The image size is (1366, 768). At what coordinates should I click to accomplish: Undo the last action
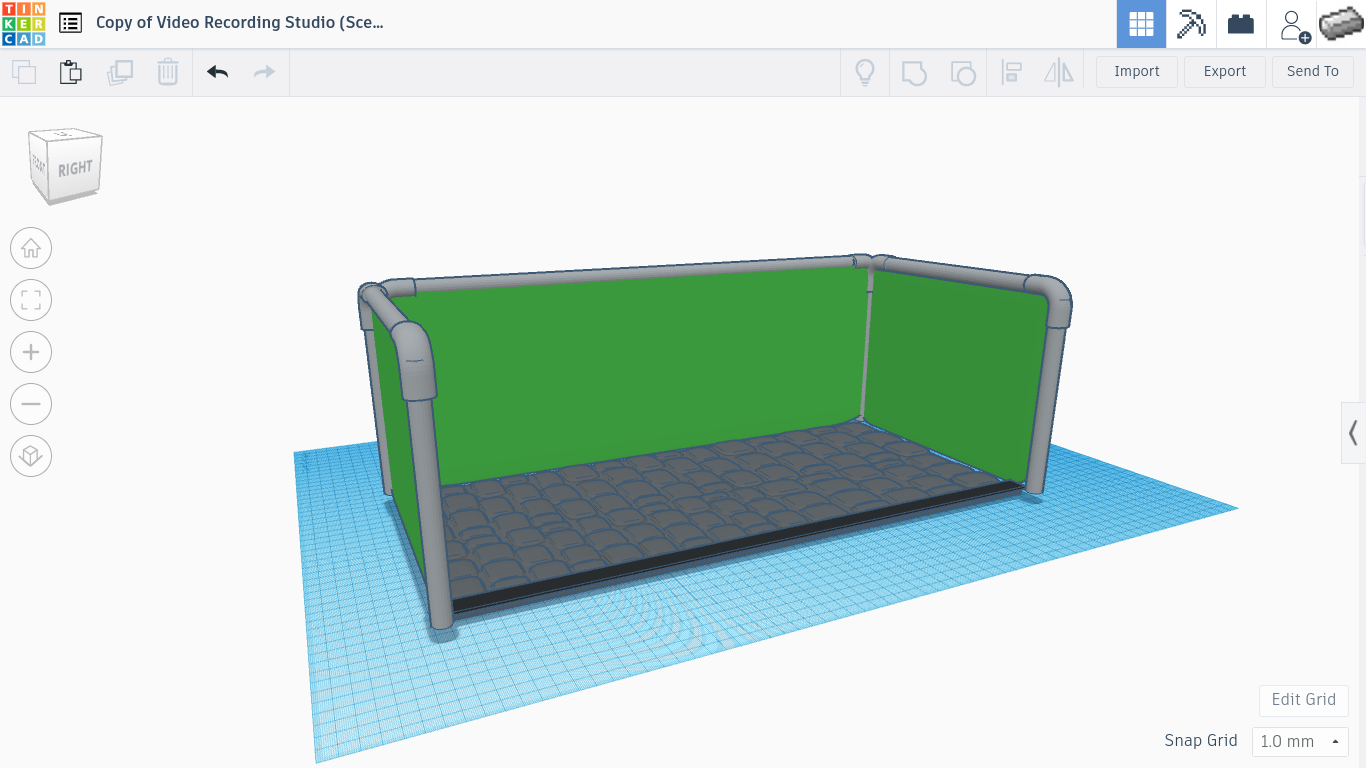(x=218, y=72)
